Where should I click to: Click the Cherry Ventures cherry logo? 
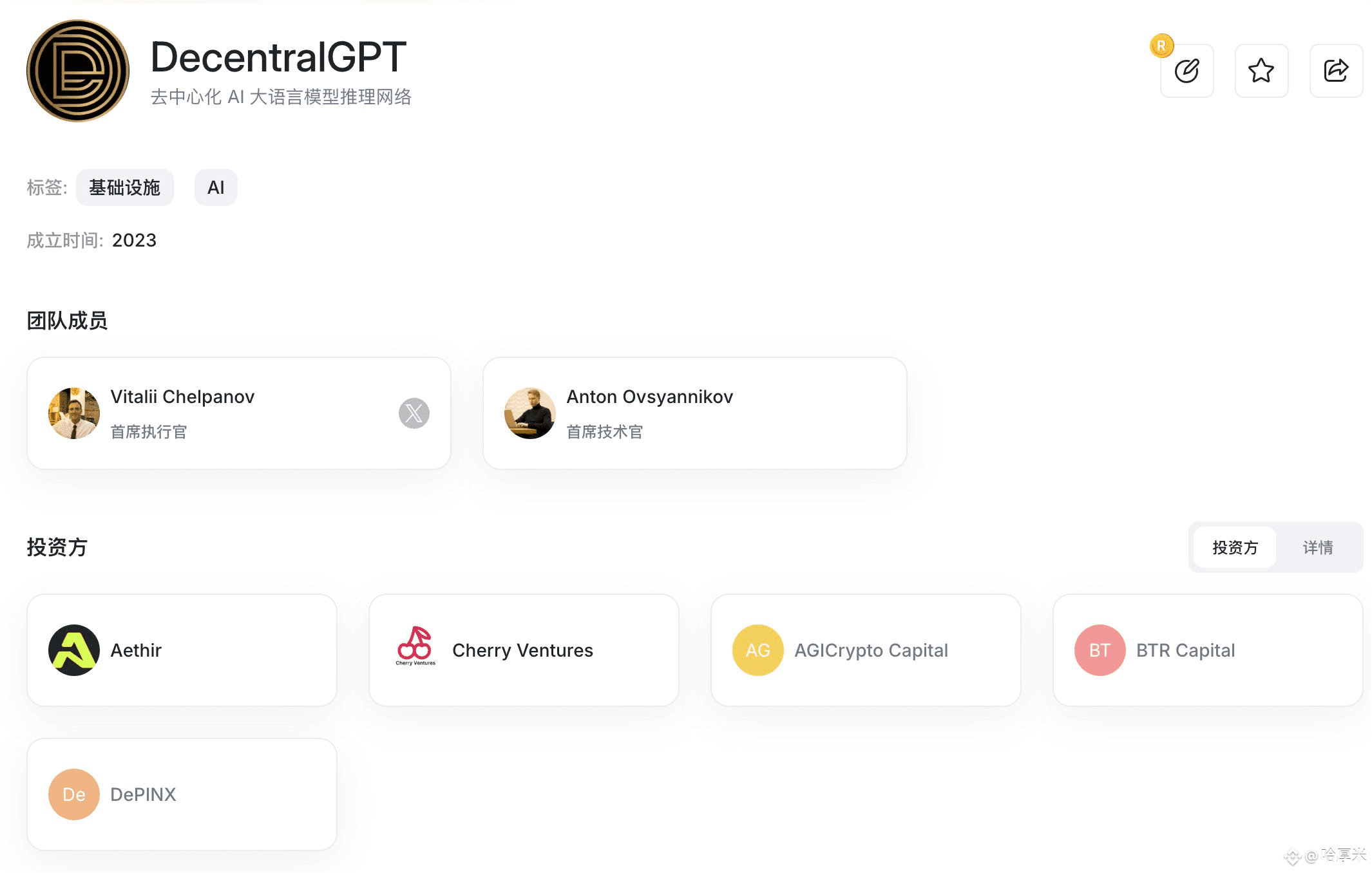(415, 646)
